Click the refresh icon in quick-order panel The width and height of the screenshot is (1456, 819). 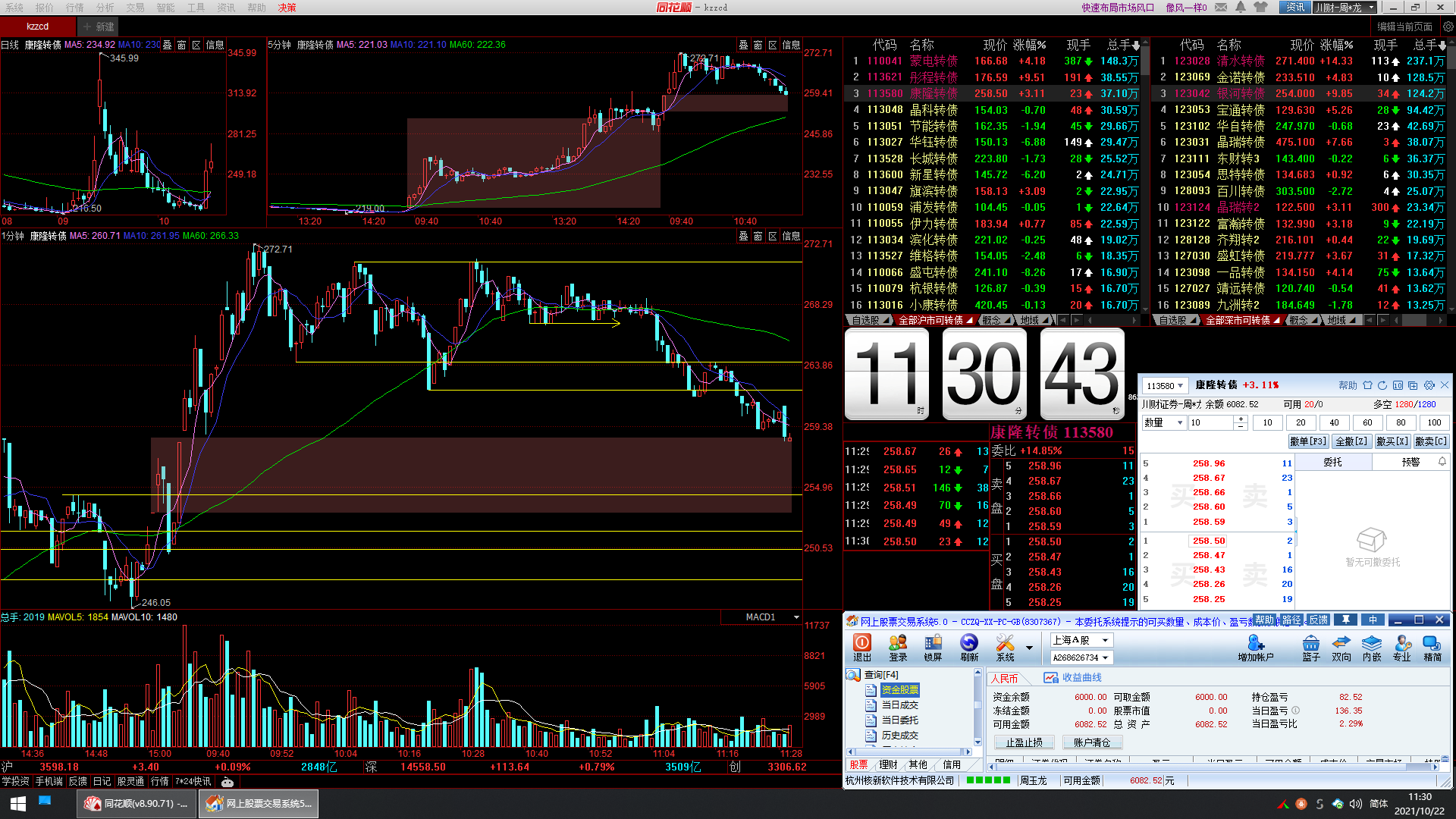[1382, 385]
